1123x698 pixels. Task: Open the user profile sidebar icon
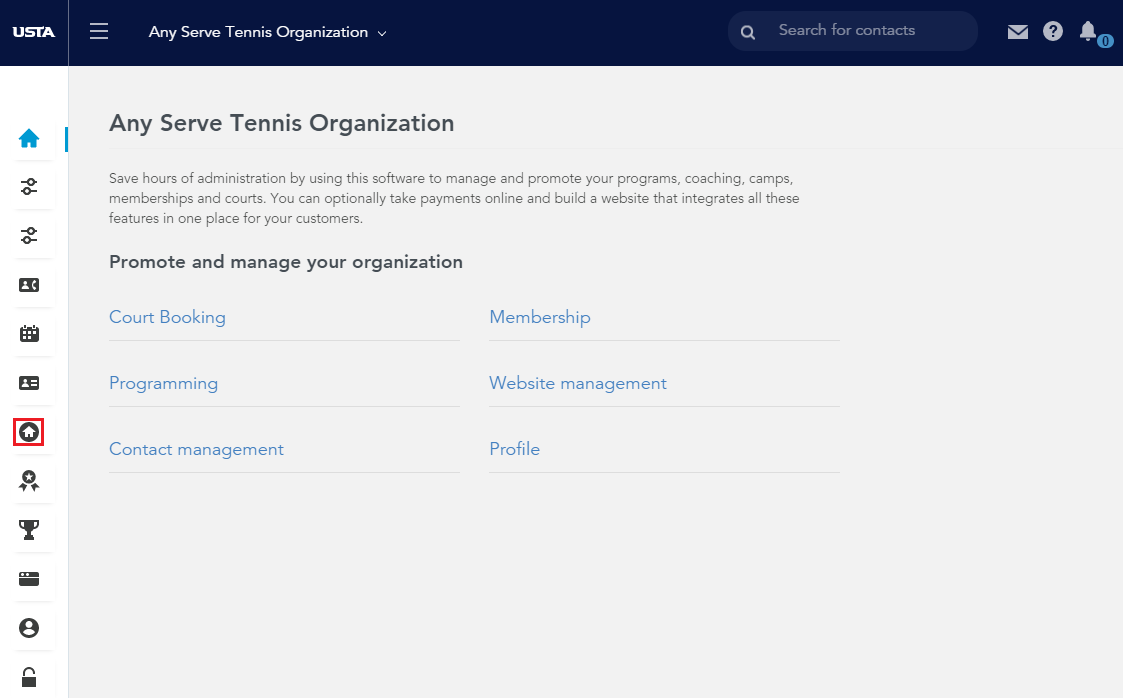point(29,628)
